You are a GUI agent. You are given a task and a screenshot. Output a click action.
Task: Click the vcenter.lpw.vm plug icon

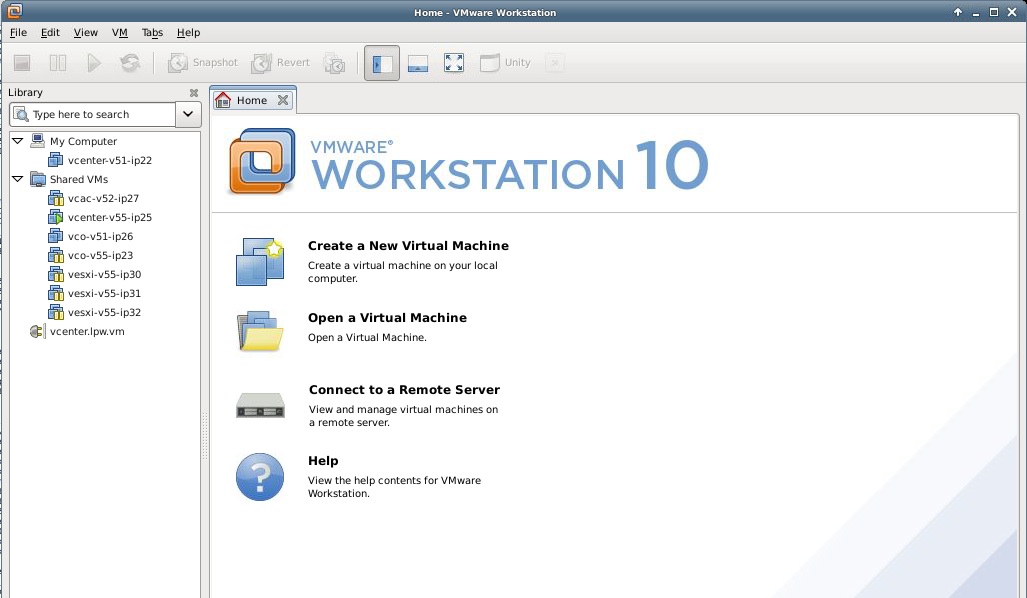37,331
